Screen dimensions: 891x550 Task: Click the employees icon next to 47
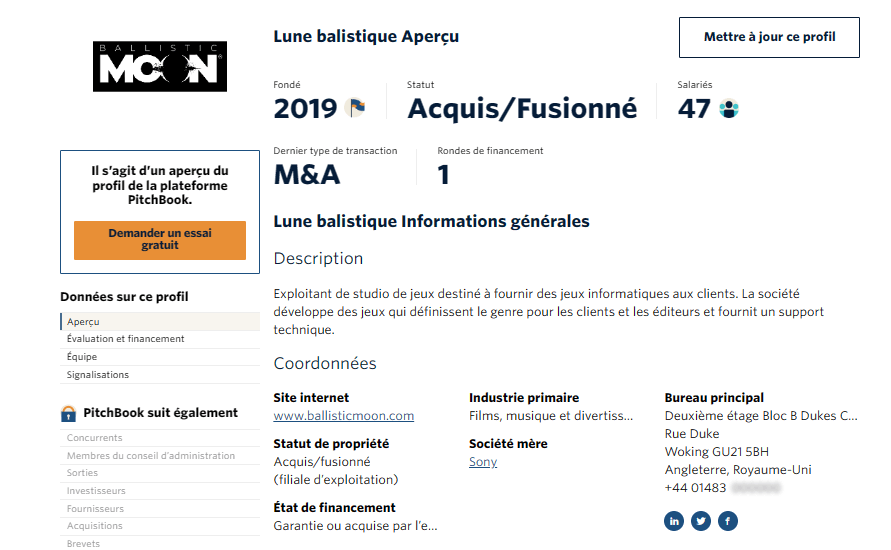pos(729,108)
